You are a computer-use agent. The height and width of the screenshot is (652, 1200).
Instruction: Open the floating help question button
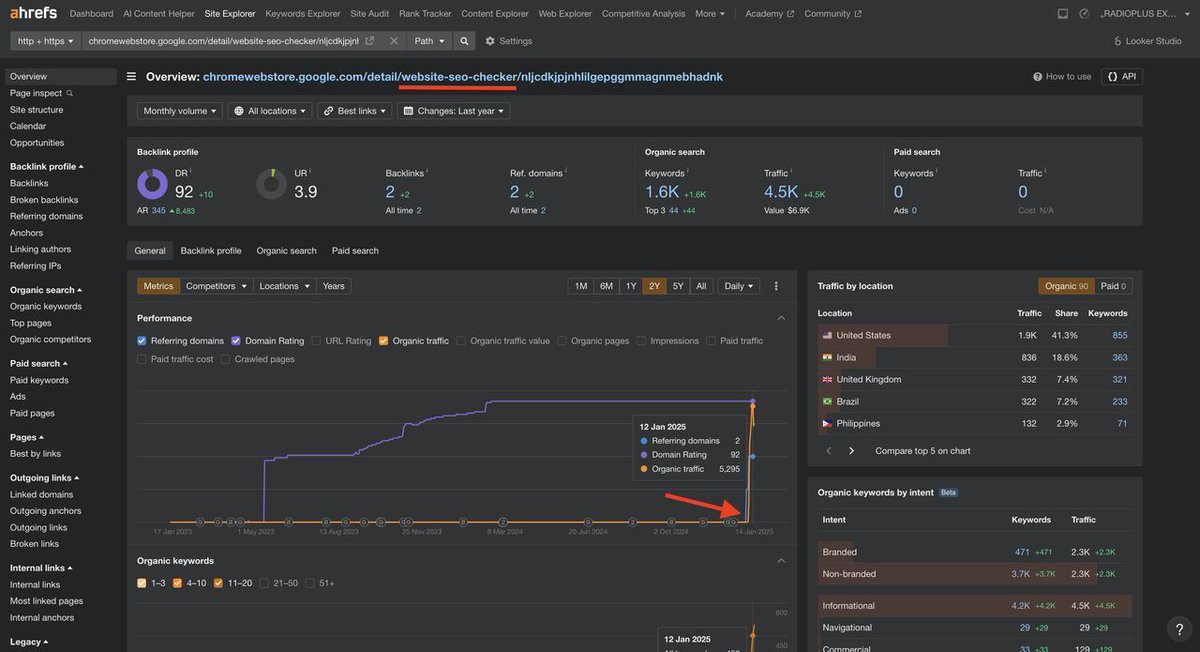click(x=1179, y=629)
